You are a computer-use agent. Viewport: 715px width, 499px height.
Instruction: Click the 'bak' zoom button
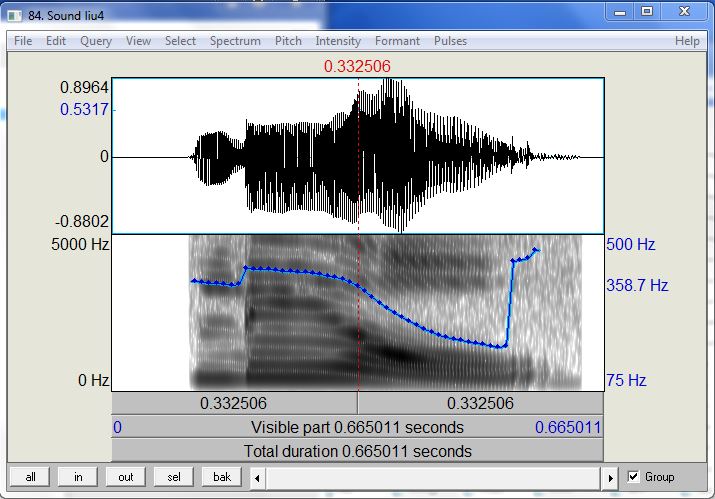pos(222,477)
